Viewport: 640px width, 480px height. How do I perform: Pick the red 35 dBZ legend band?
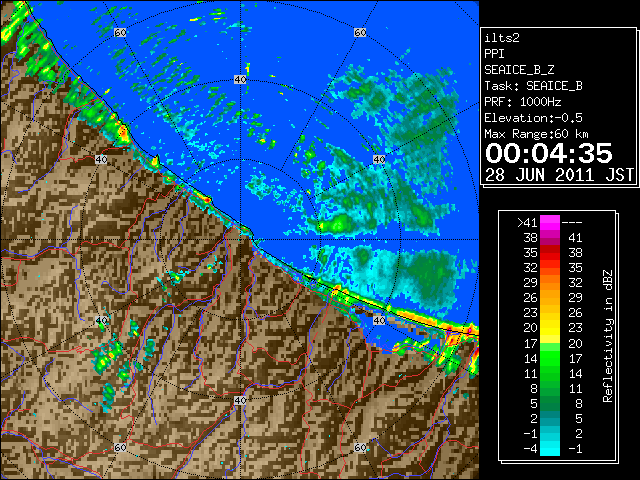click(550, 253)
